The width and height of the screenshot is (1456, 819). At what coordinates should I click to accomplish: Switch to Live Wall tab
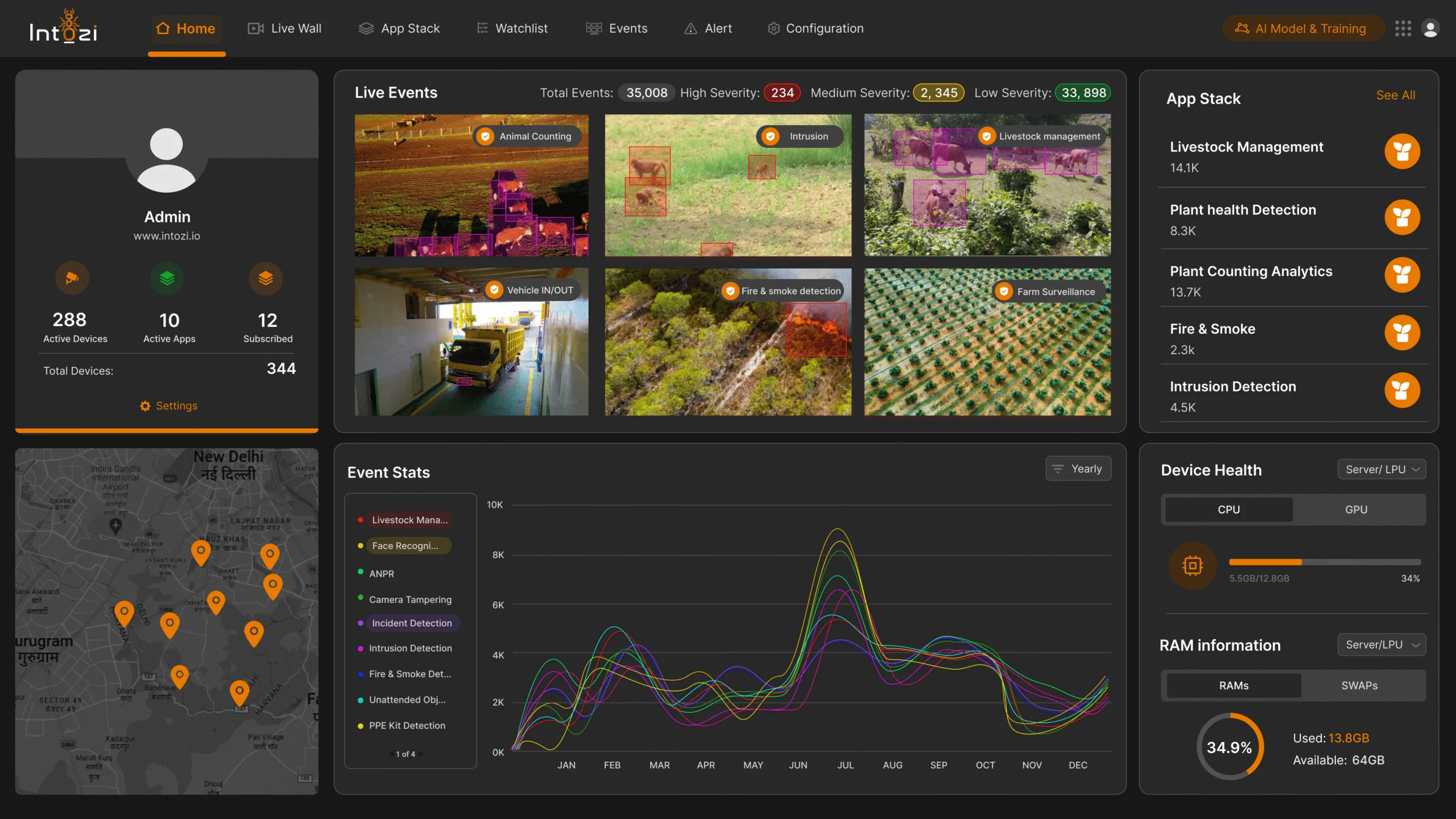284,28
